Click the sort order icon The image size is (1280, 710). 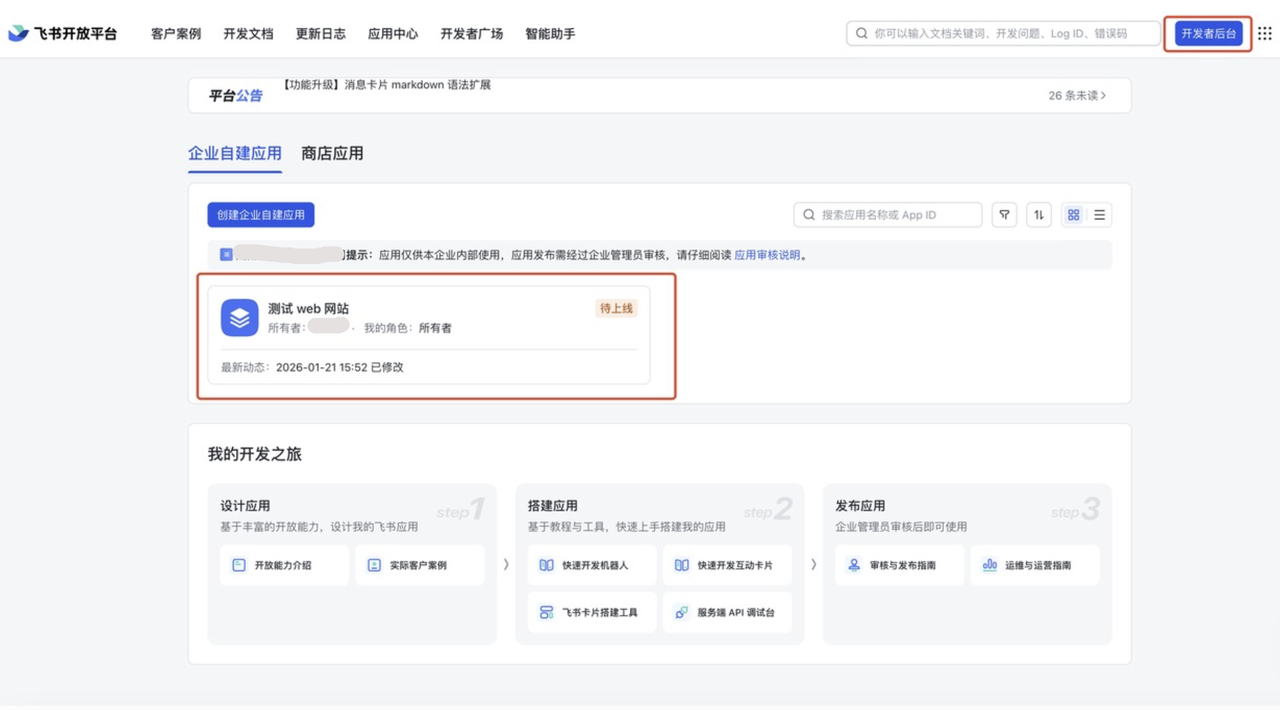tap(1039, 215)
